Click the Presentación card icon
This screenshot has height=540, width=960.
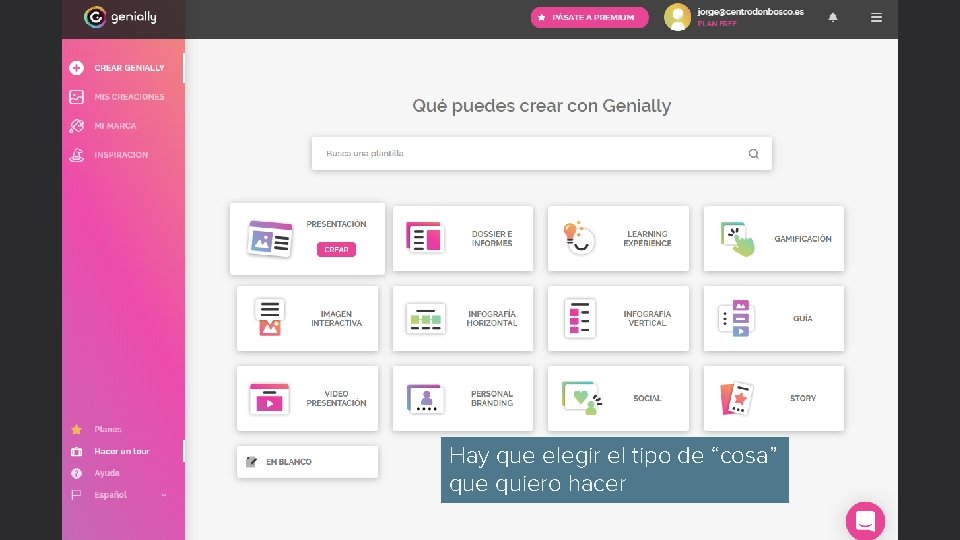270,239
